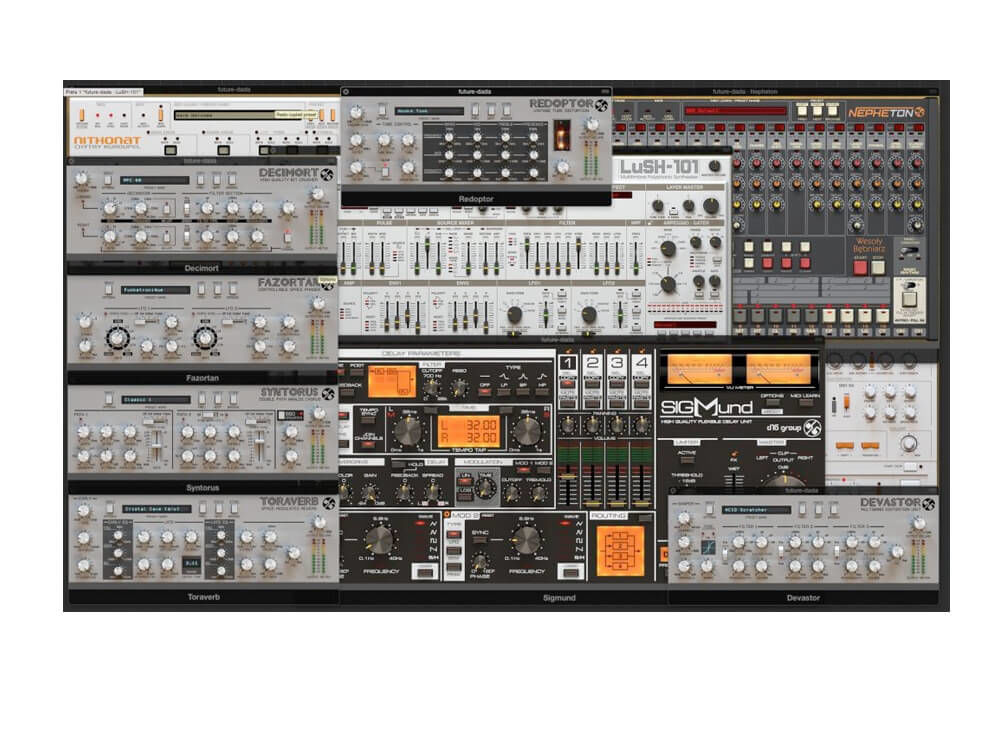Click the Start button on Nepheton
Screen dimensions: 1000x750
tap(860, 267)
